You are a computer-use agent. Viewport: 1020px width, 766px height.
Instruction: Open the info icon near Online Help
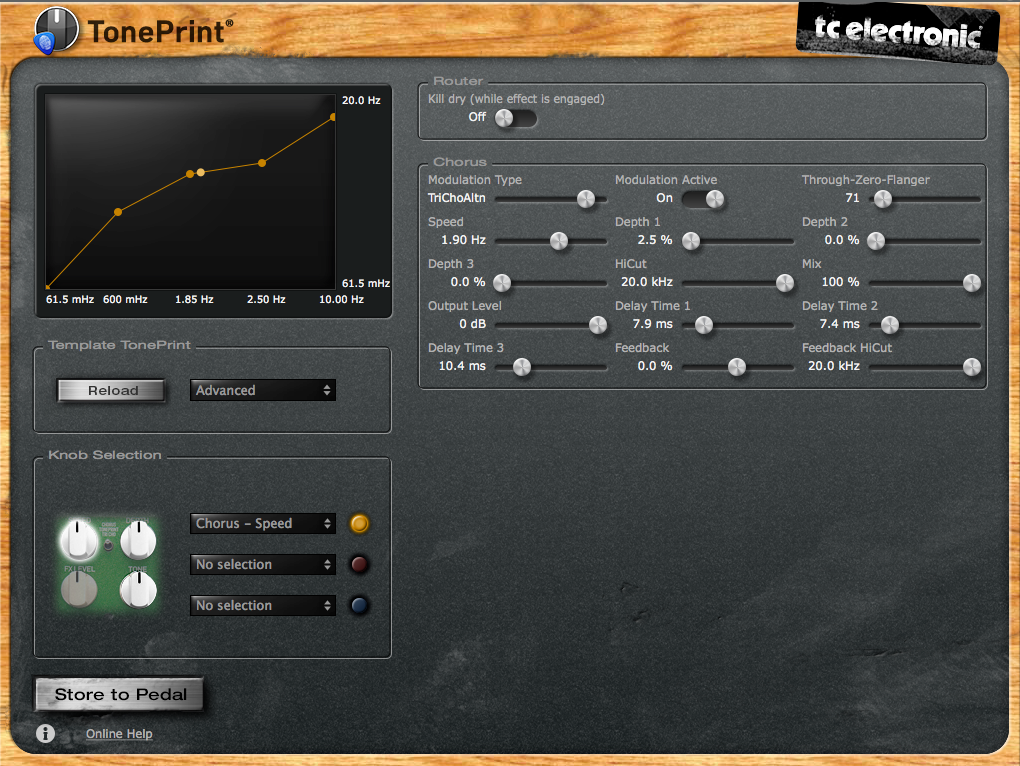tap(45, 733)
